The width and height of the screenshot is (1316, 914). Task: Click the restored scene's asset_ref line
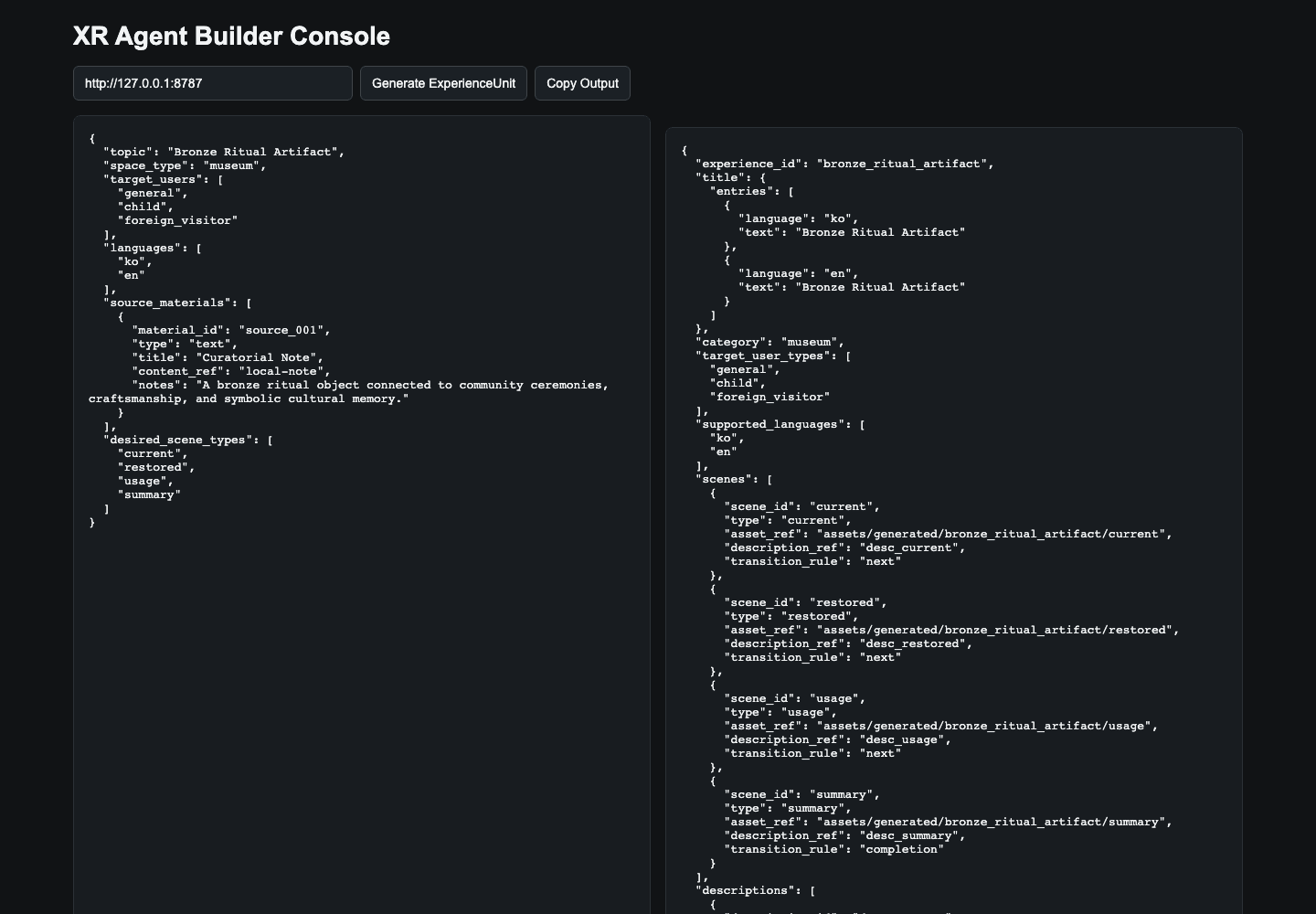[951, 630]
